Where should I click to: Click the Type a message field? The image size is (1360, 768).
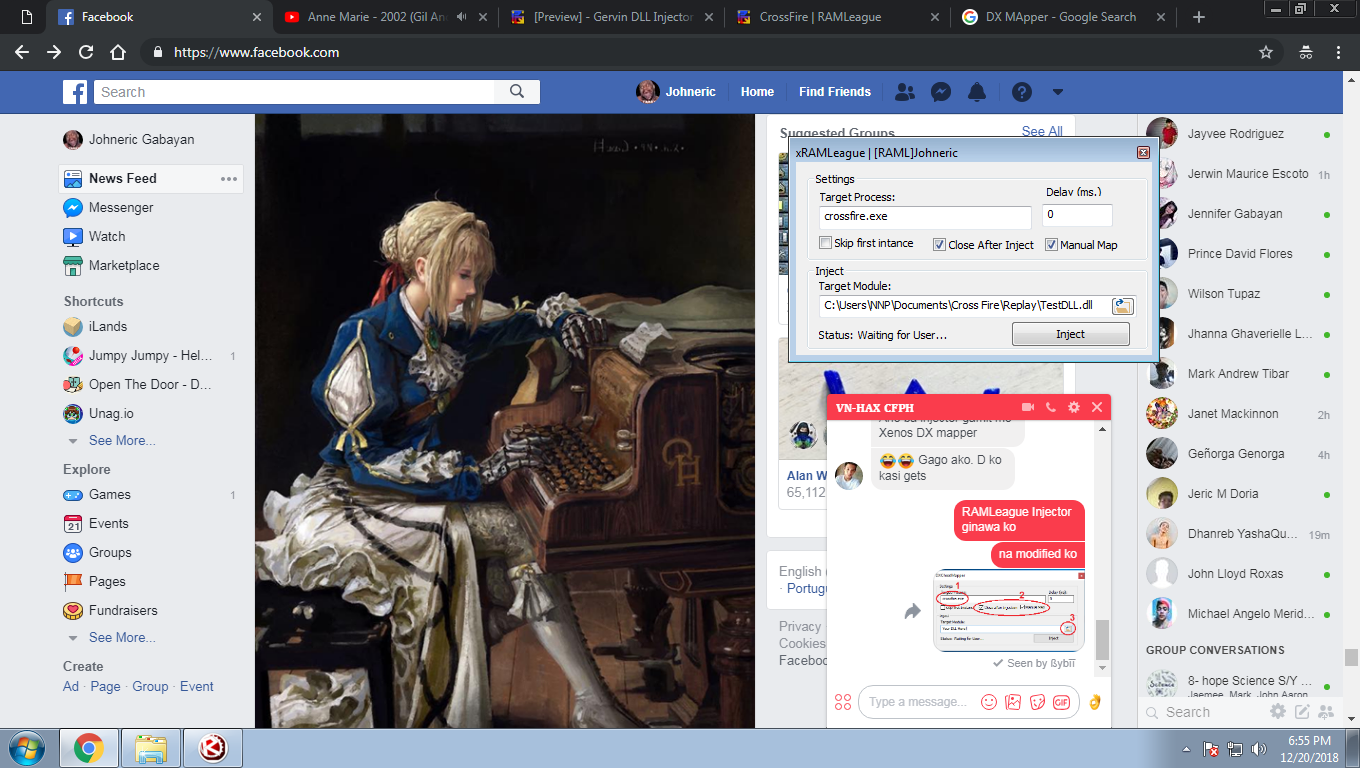point(917,702)
